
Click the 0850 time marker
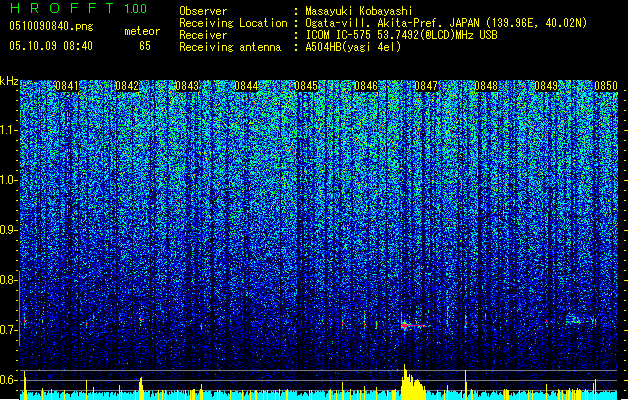coord(606,86)
